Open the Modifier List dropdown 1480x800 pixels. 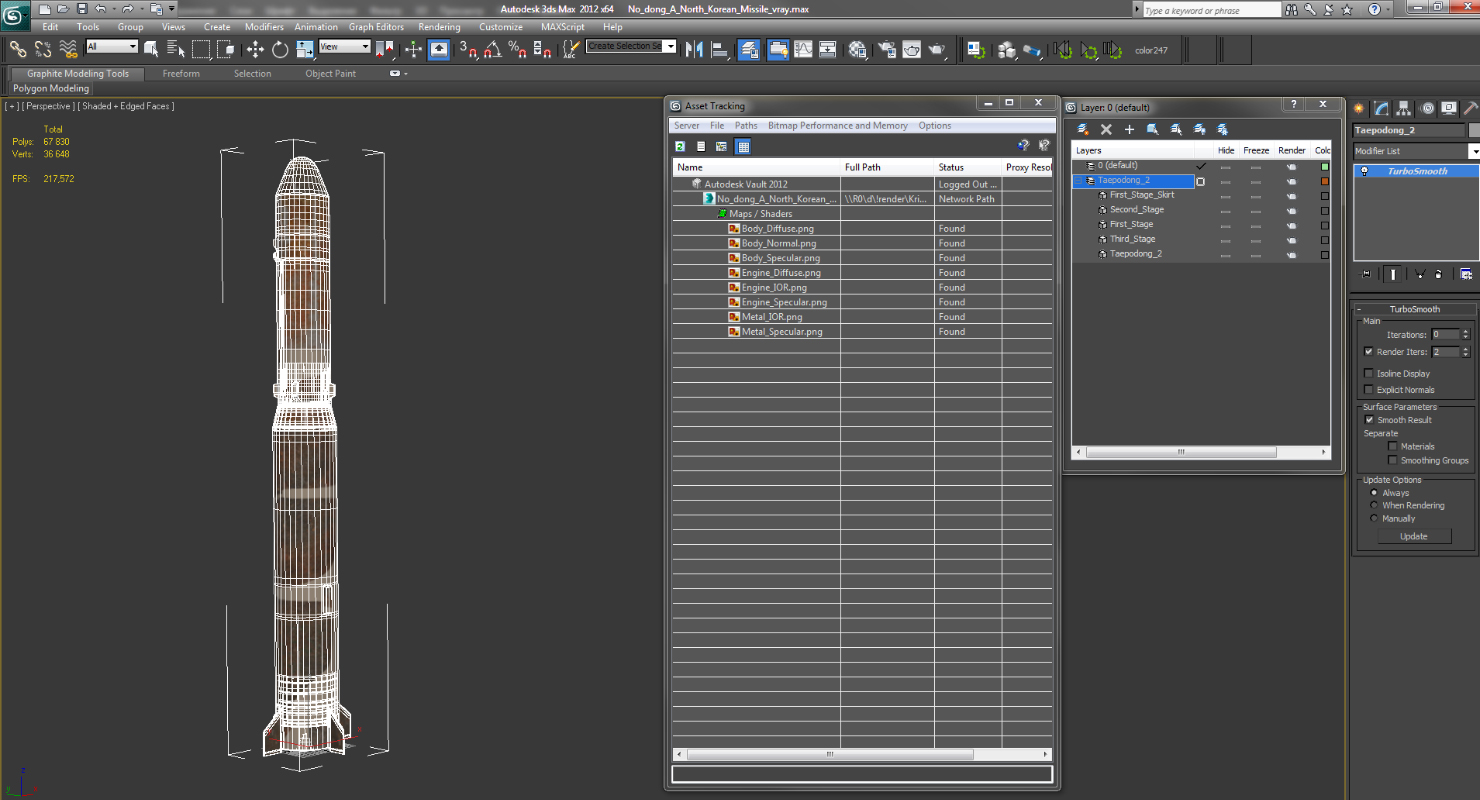[x=1473, y=151]
